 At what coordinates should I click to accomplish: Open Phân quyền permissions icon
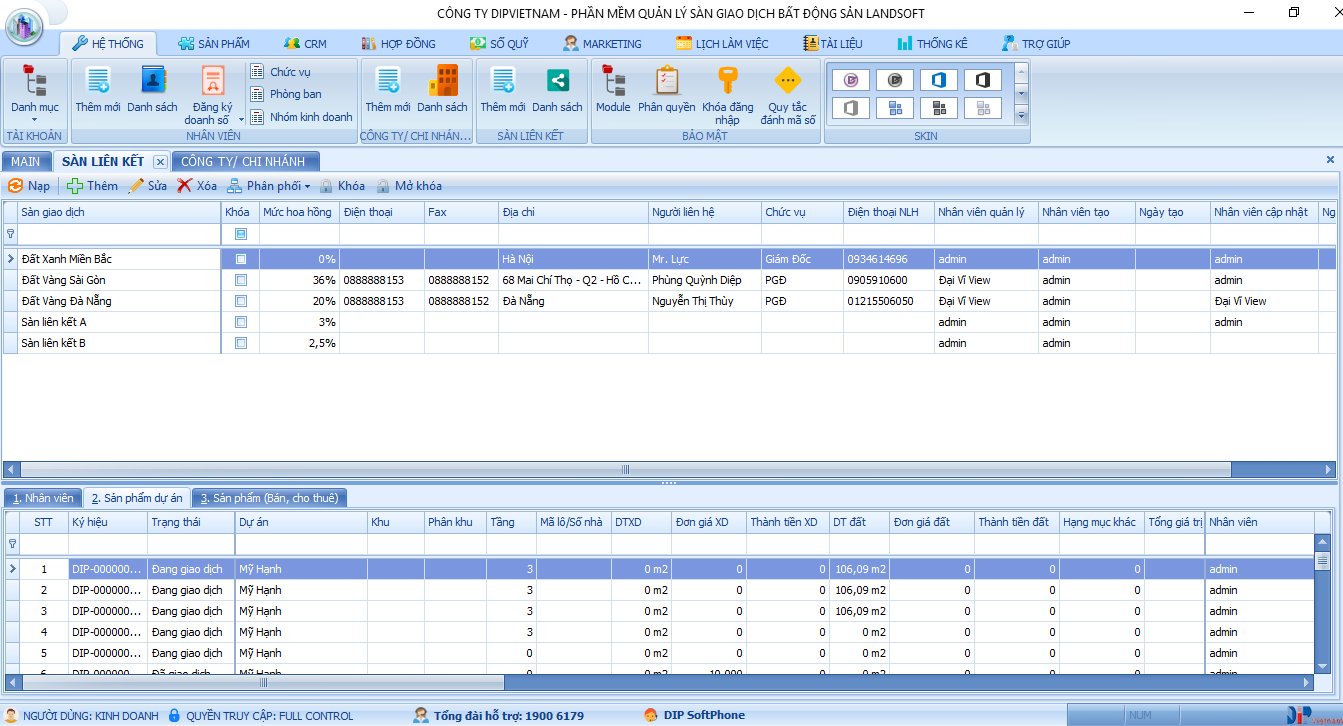tap(666, 82)
